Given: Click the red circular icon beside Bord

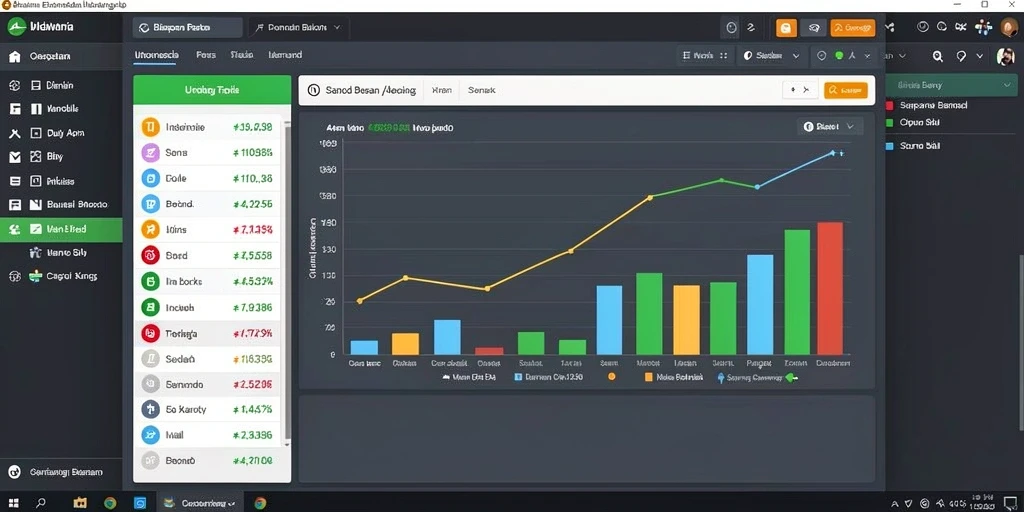Looking at the screenshot, I should pos(150,255).
